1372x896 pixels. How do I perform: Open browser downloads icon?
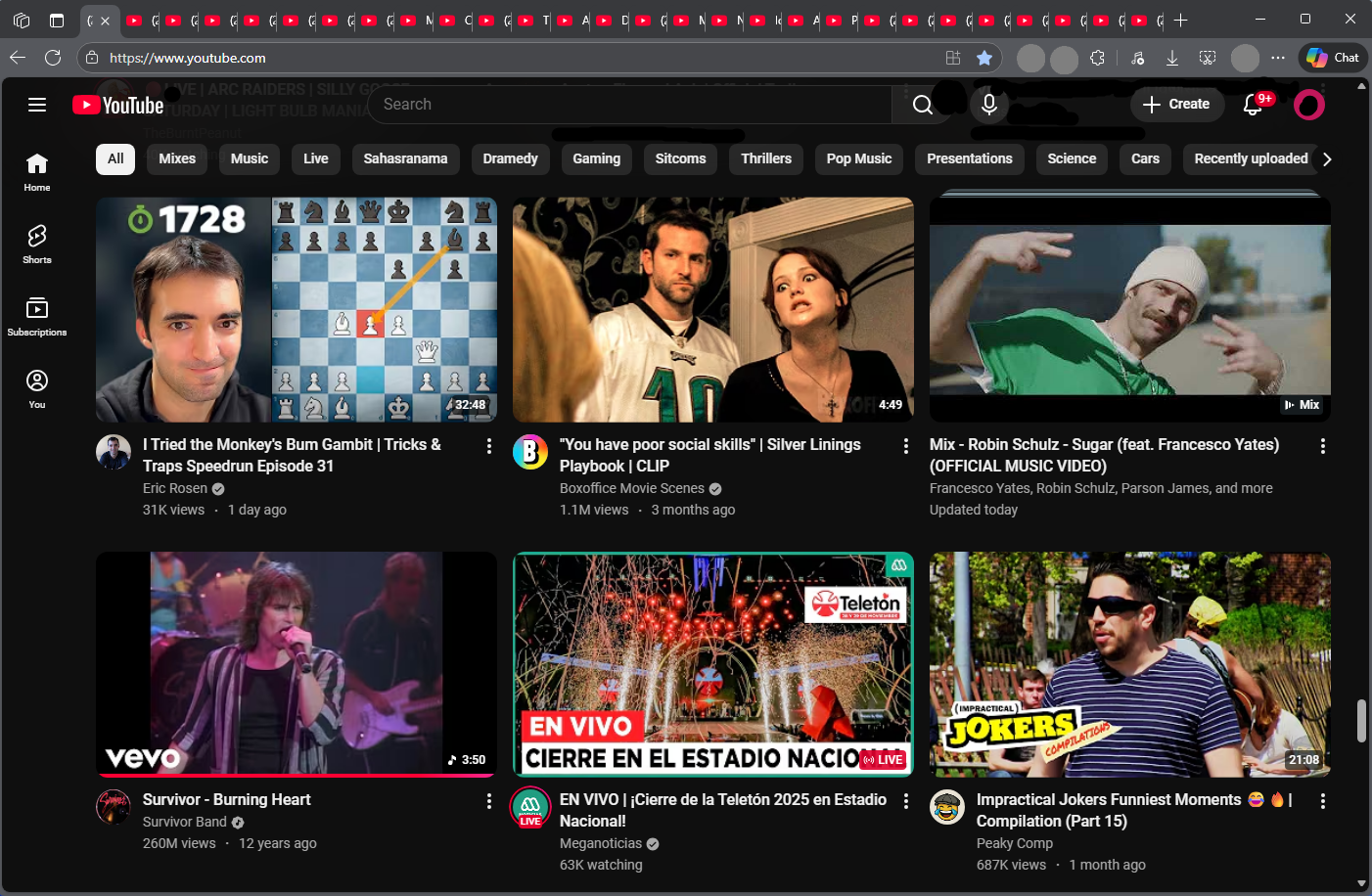pyautogui.click(x=1171, y=58)
